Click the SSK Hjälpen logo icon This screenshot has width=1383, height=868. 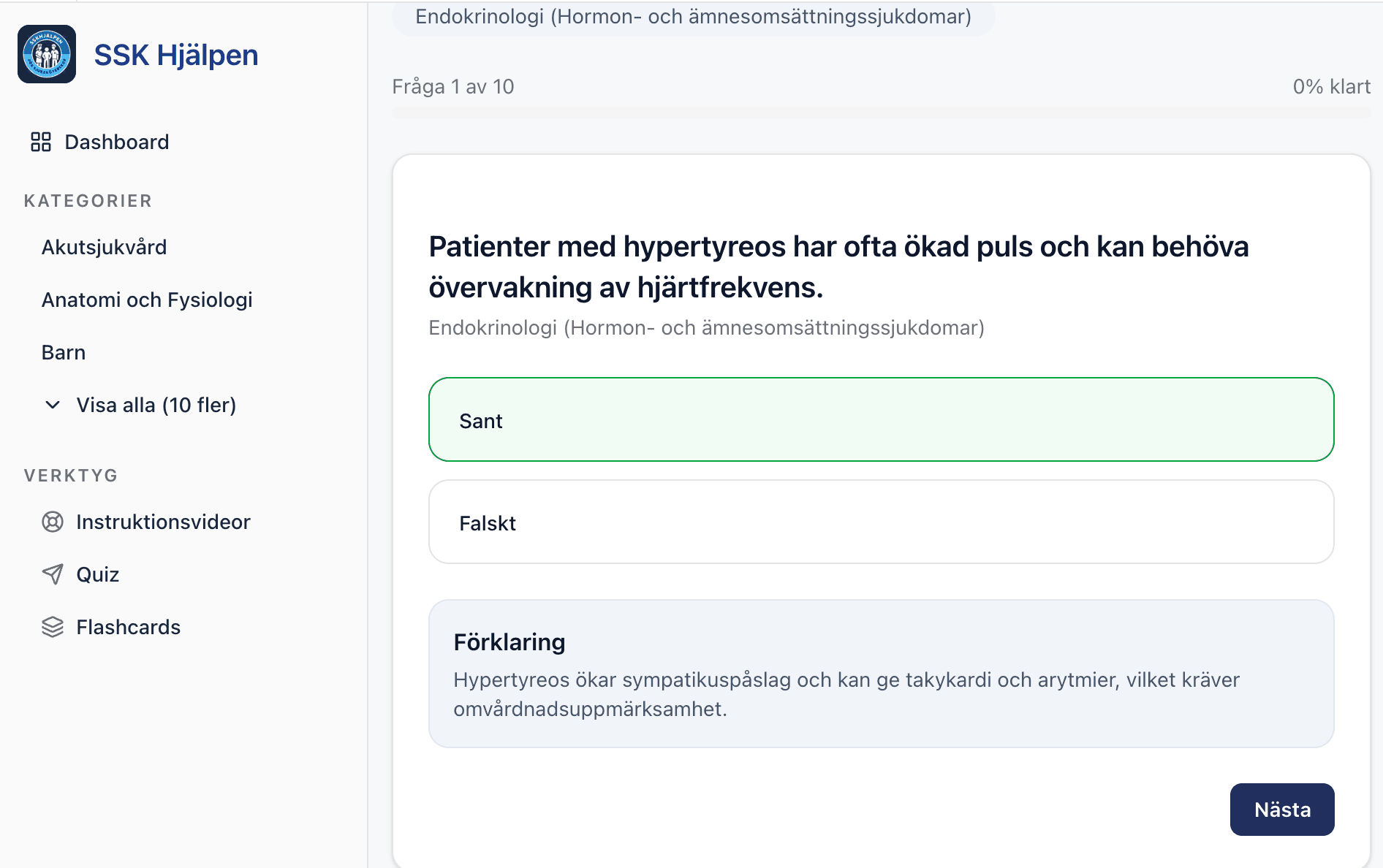click(47, 54)
